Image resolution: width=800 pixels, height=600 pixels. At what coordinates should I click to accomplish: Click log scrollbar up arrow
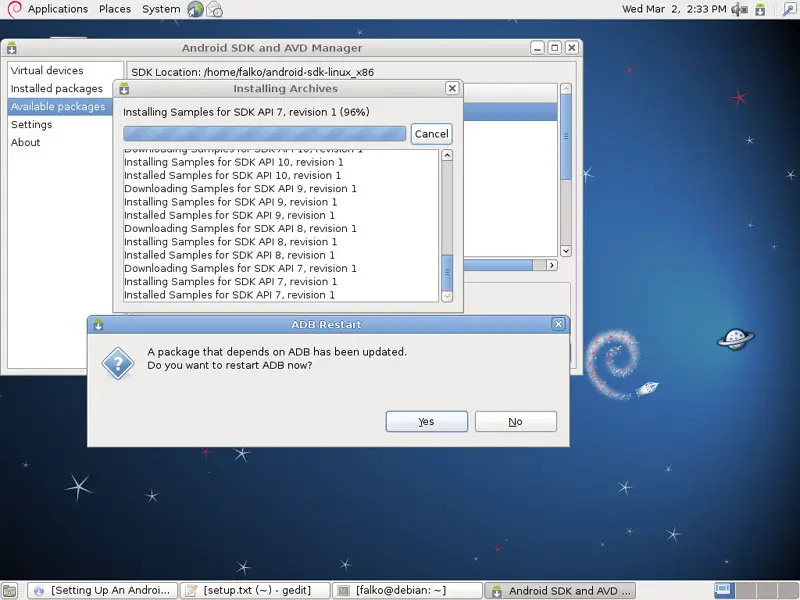pos(446,155)
